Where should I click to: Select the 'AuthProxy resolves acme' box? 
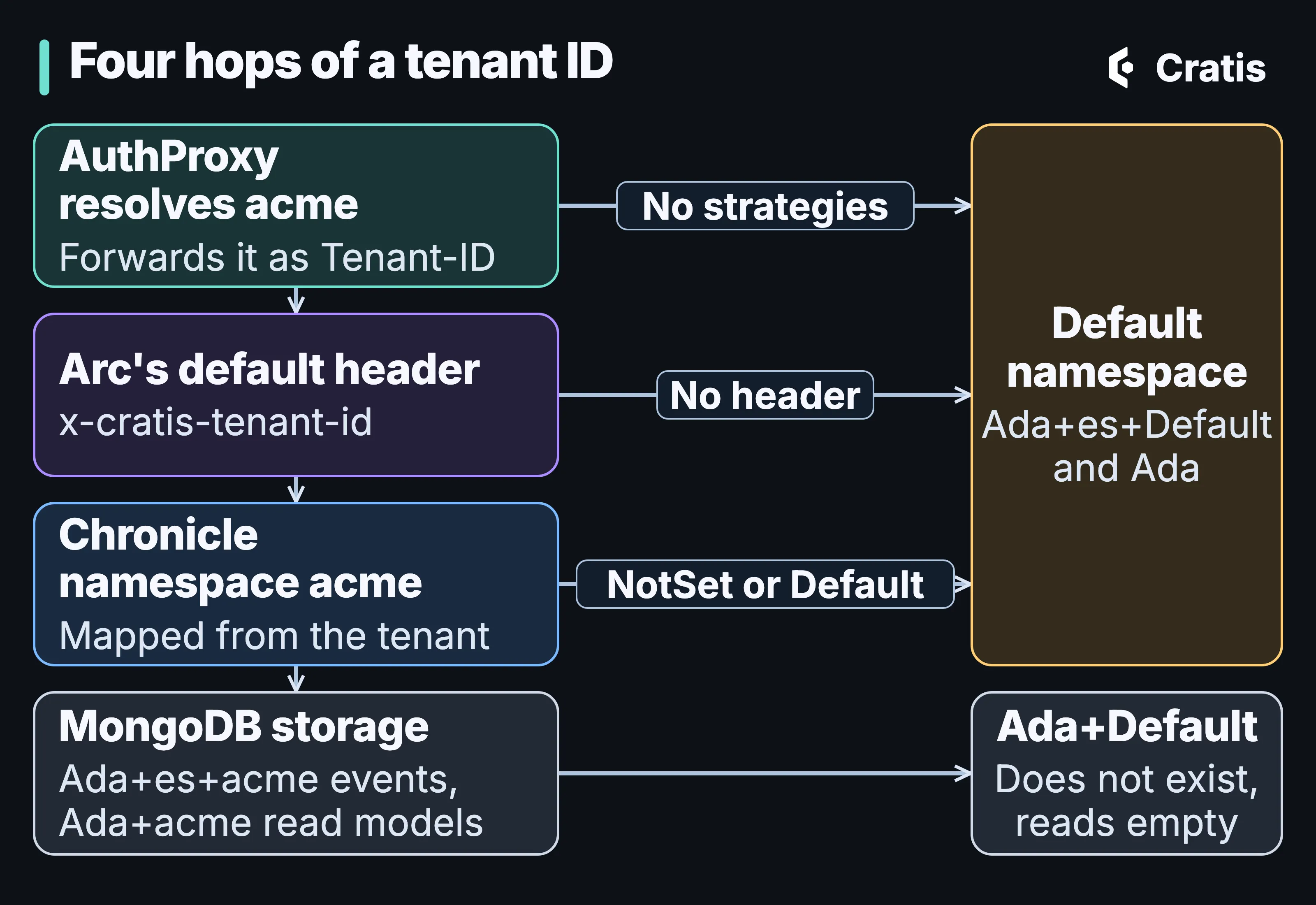click(x=296, y=206)
